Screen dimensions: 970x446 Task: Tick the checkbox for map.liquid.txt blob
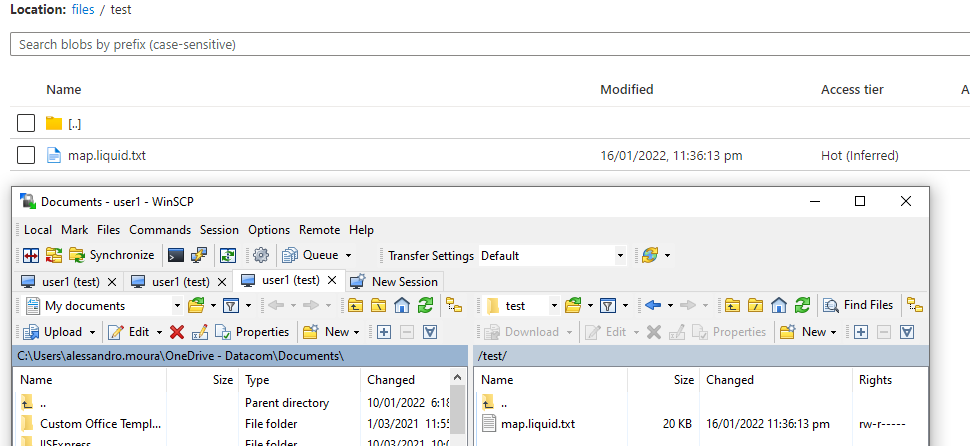pos(26,155)
